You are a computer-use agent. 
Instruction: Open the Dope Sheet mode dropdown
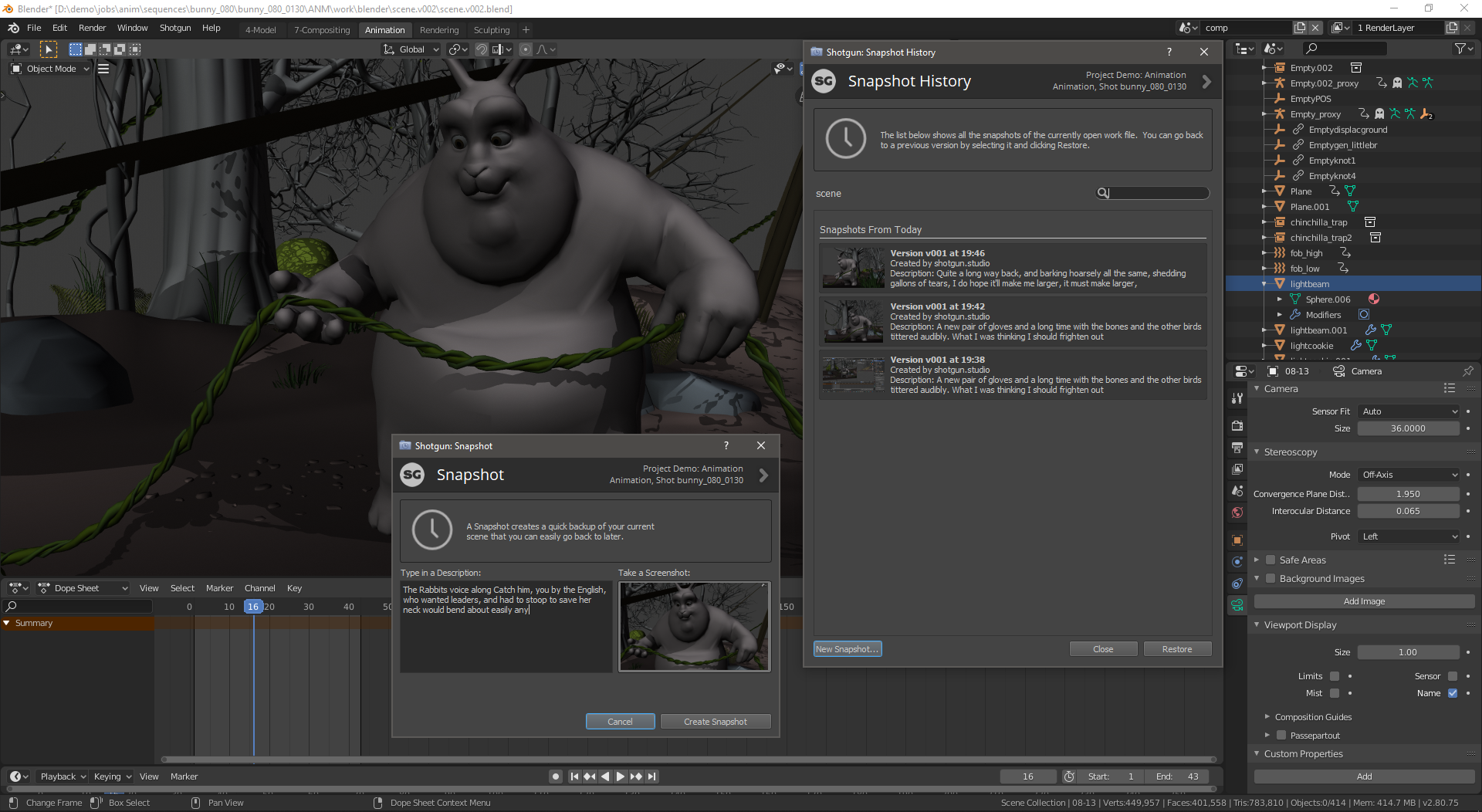pyautogui.click(x=83, y=588)
